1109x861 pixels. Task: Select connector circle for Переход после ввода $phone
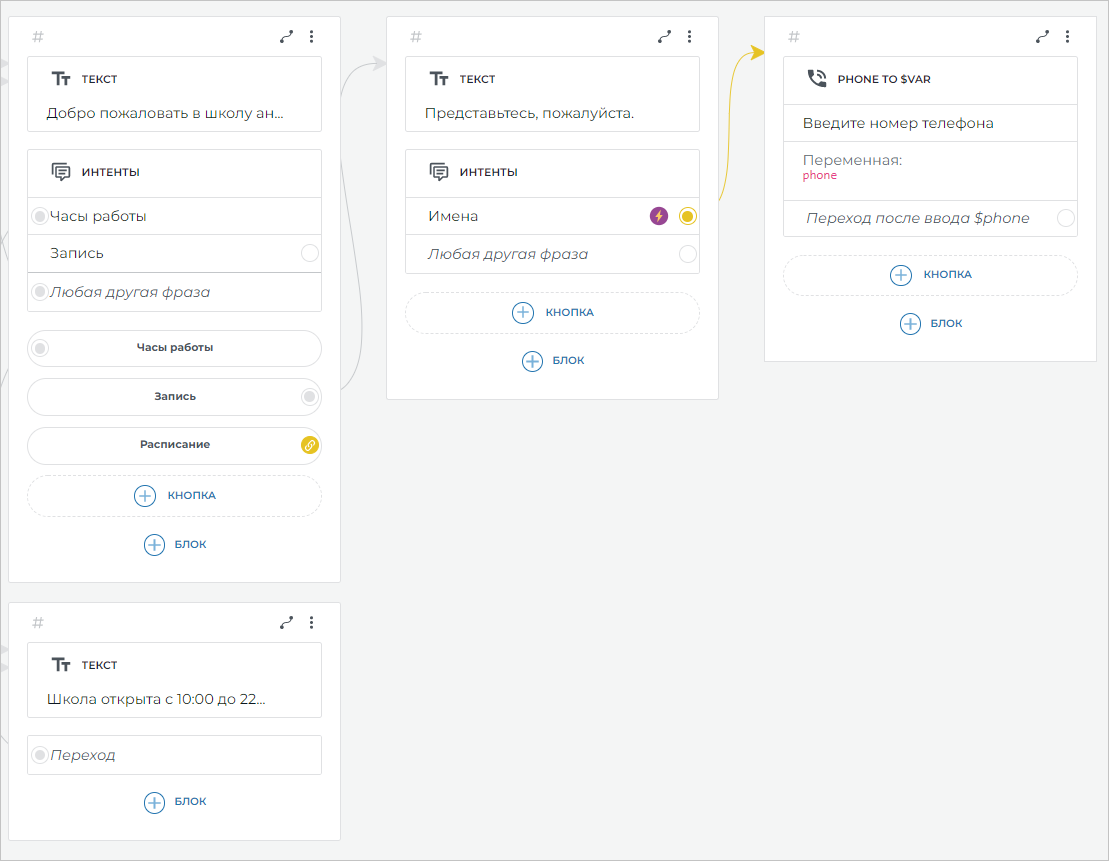tap(1066, 218)
